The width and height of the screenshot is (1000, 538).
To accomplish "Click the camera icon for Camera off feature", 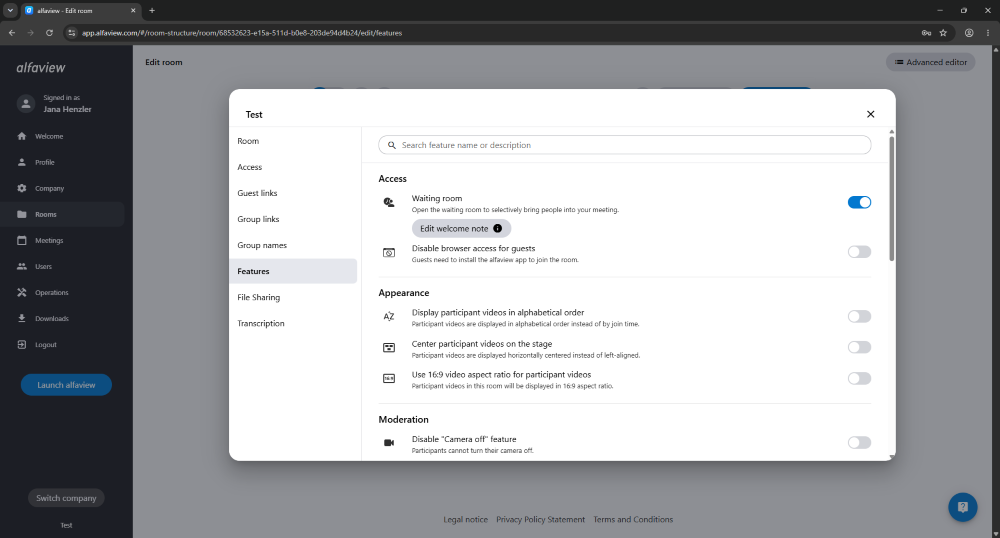I will (389, 442).
